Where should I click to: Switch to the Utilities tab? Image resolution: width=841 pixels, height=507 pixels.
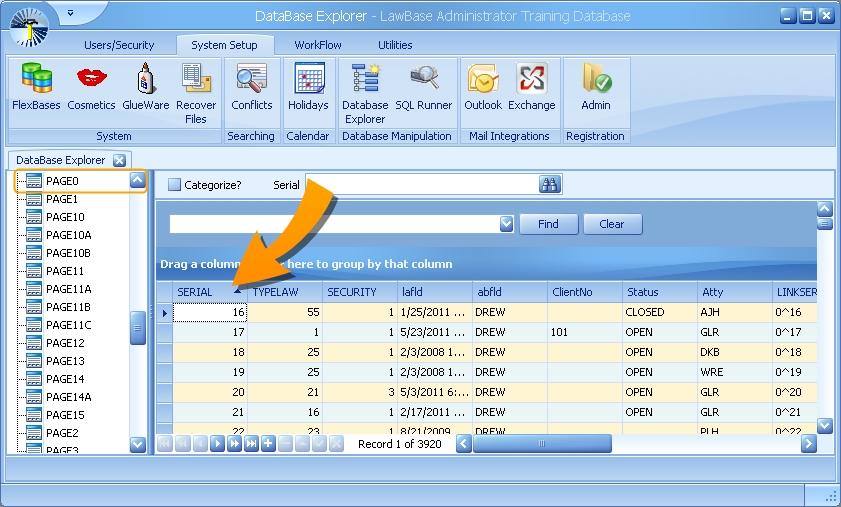[x=395, y=45]
